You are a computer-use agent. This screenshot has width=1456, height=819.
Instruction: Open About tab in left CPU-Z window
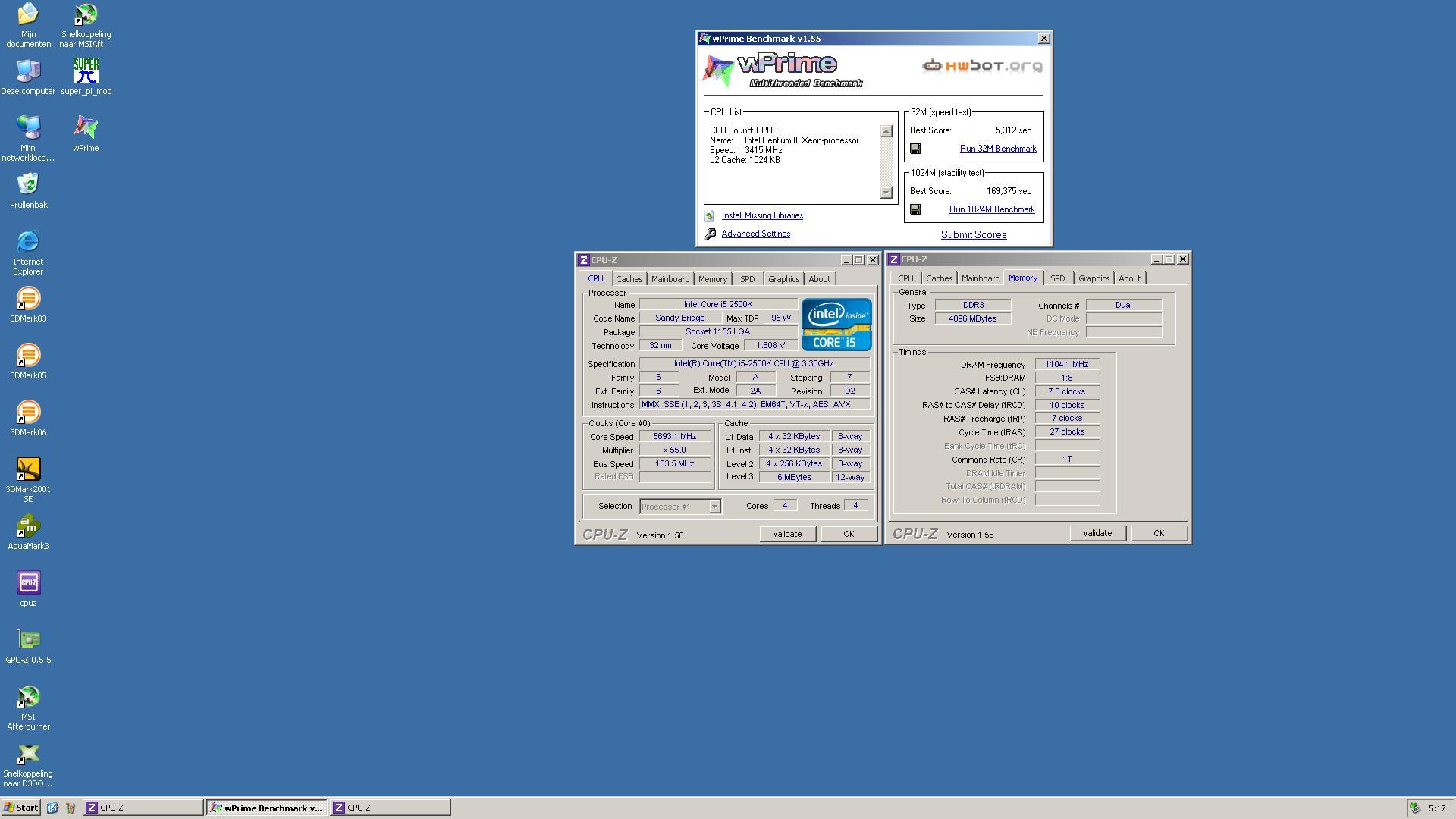(819, 279)
